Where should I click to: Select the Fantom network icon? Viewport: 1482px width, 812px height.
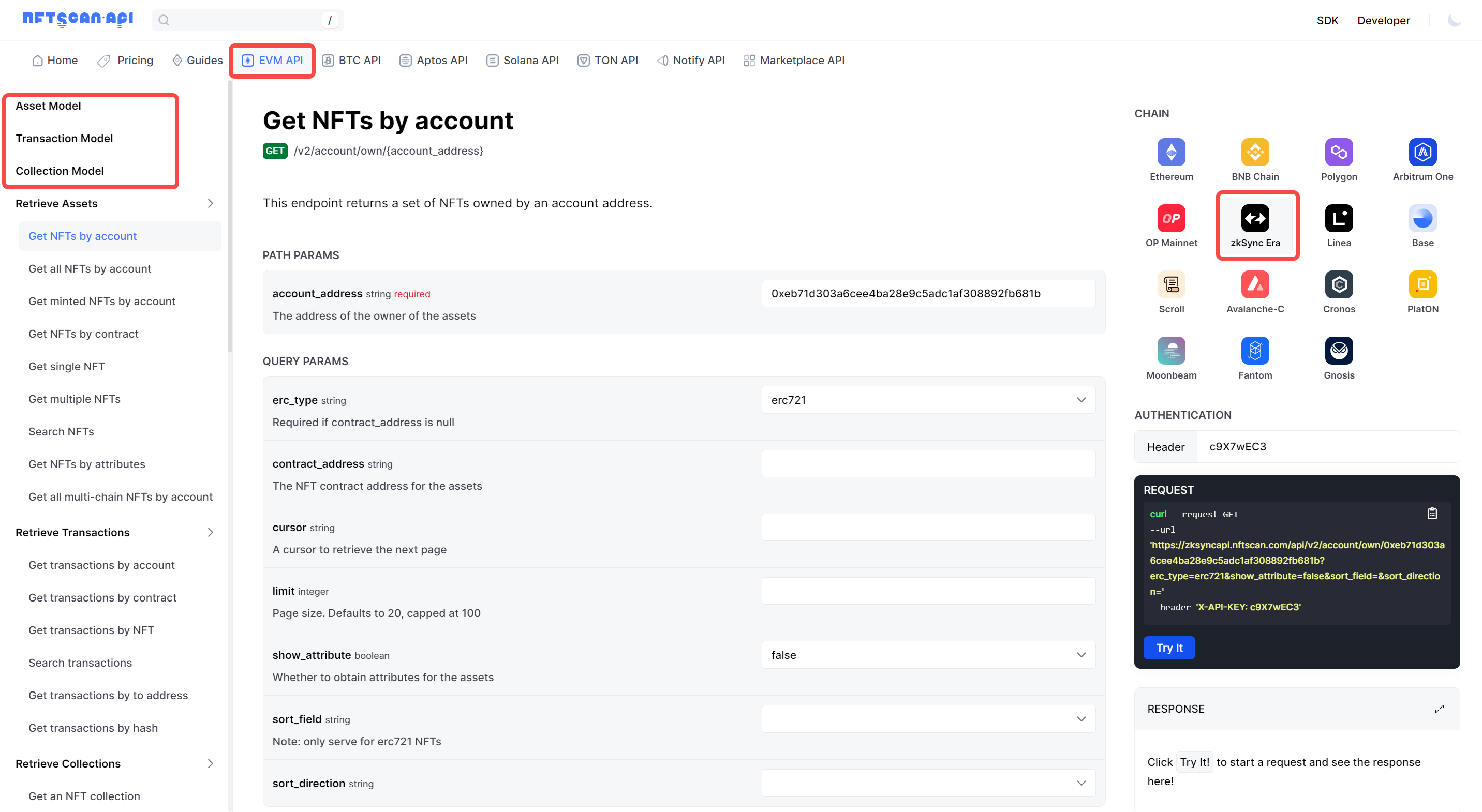pyautogui.click(x=1255, y=351)
